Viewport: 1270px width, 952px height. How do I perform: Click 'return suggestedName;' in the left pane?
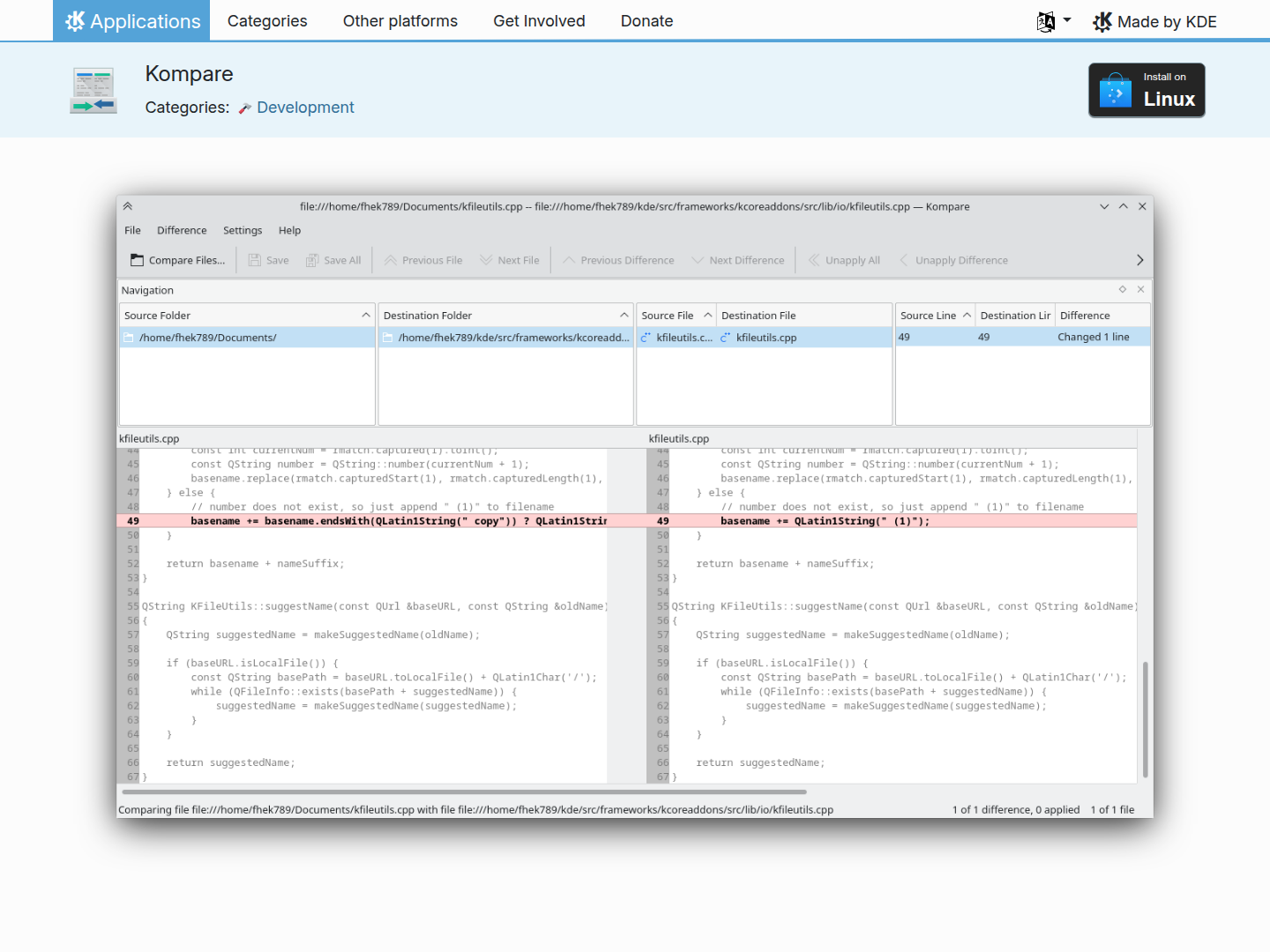pyautogui.click(x=231, y=762)
